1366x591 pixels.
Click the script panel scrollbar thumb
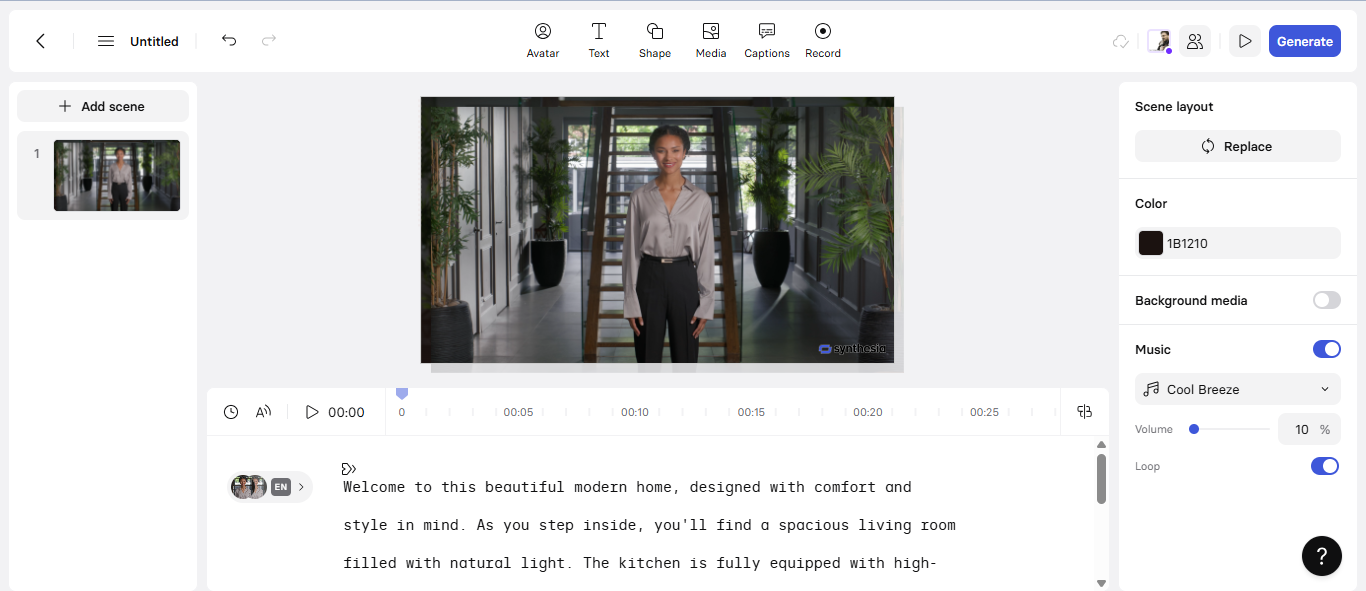(1101, 479)
